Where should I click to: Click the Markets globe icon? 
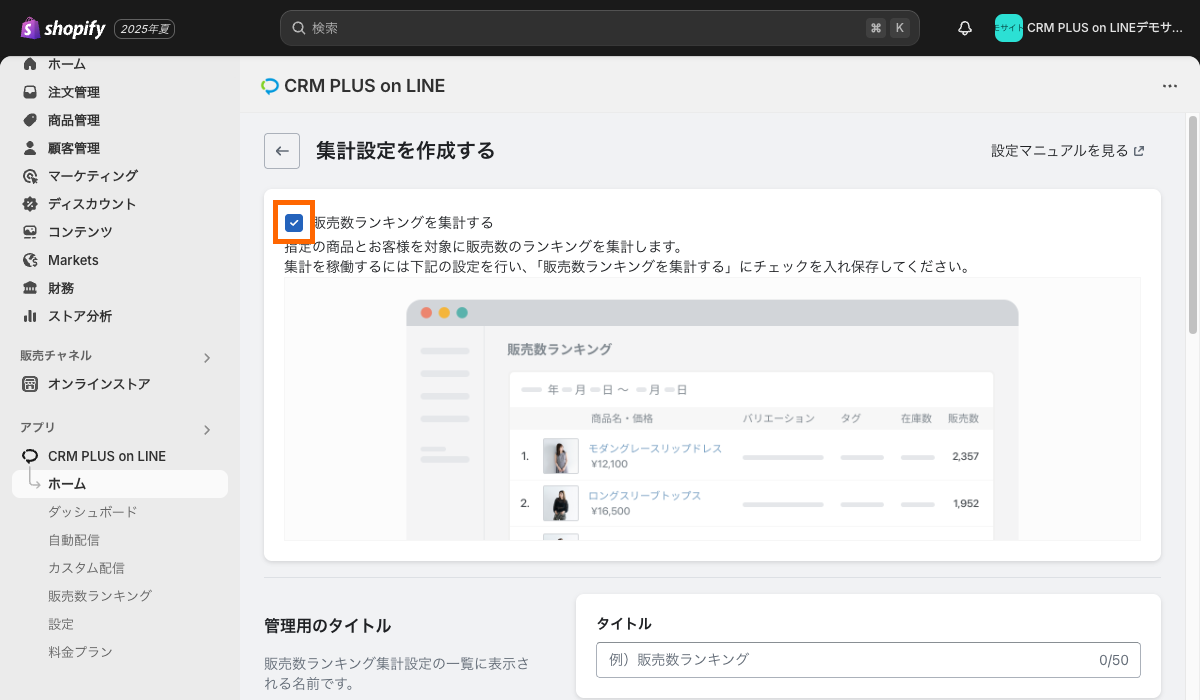click(x=30, y=260)
